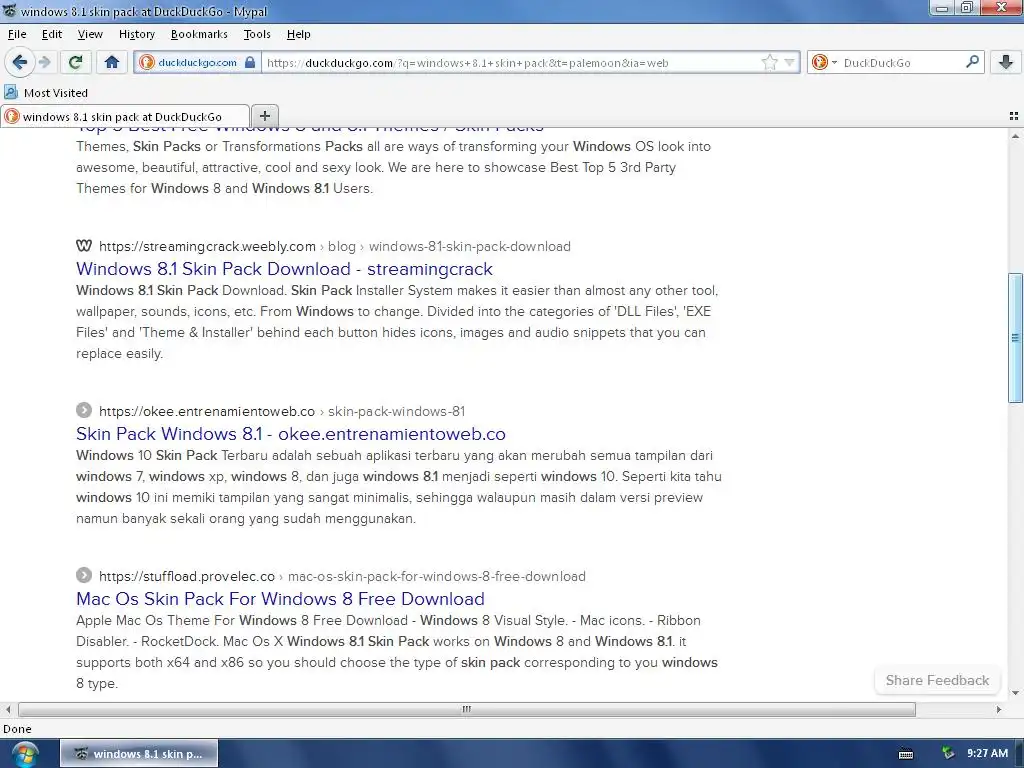1024x768 pixels.
Task: Click the on-screen keyboard tray icon
Action: [x=906, y=754]
